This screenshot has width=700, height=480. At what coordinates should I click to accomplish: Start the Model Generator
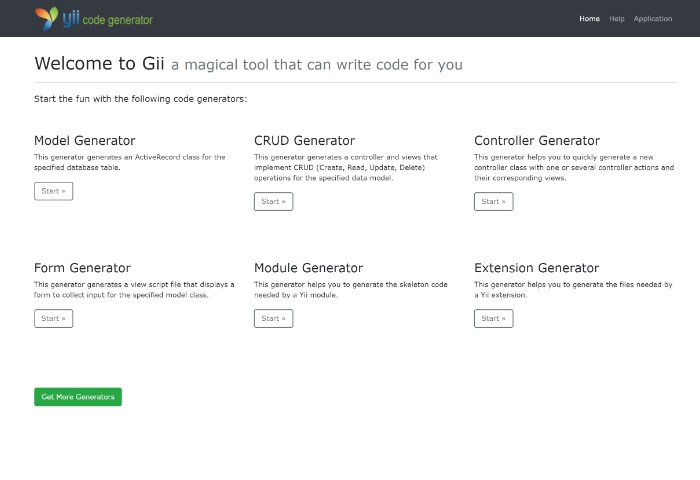coord(53,191)
